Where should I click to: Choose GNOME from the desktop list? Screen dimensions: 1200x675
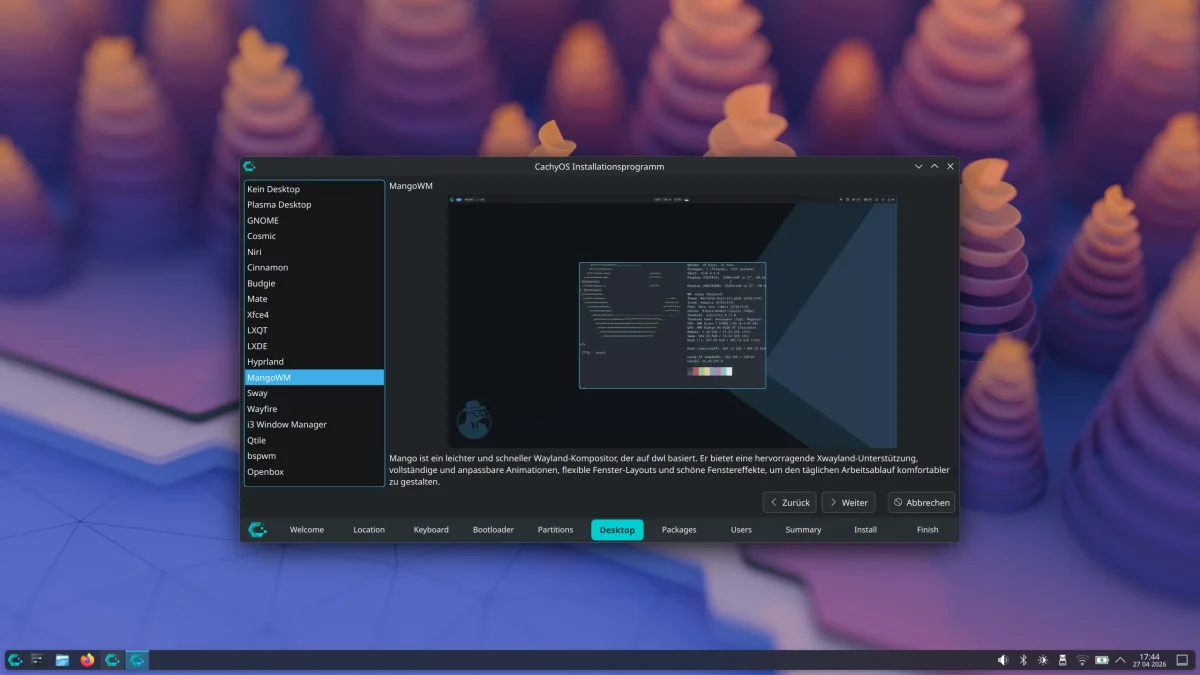click(263, 221)
